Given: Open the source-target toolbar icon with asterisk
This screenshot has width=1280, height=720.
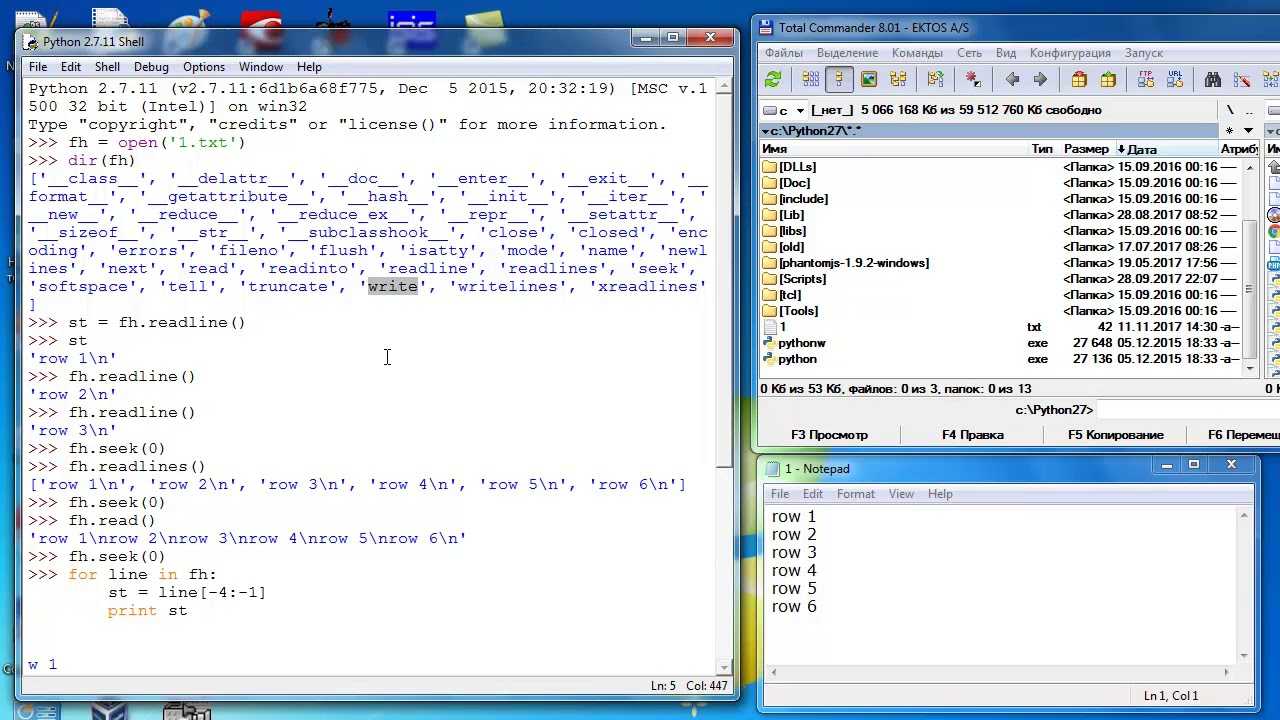Looking at the screenshot, I should (x=973, y=80).
